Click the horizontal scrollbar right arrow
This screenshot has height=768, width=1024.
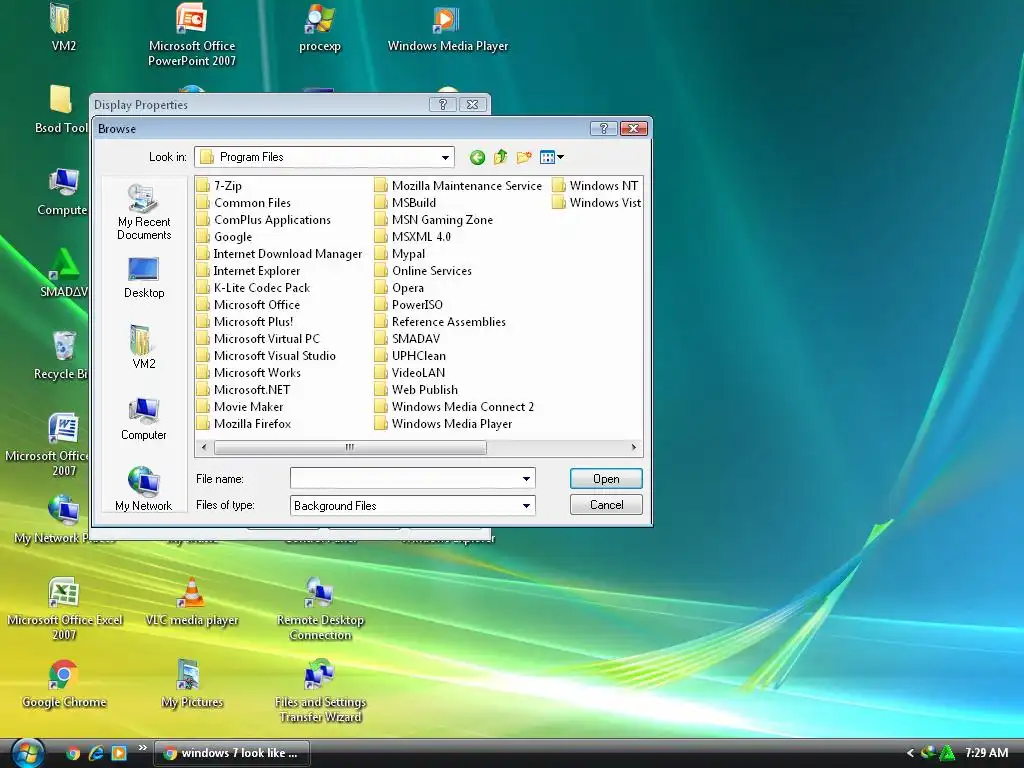[x=633, y=447]
